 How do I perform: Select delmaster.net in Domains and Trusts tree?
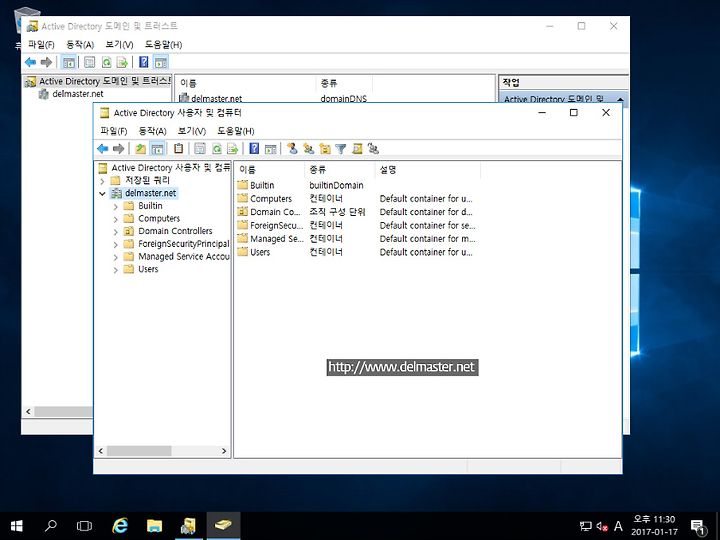[x=78, y=94]
